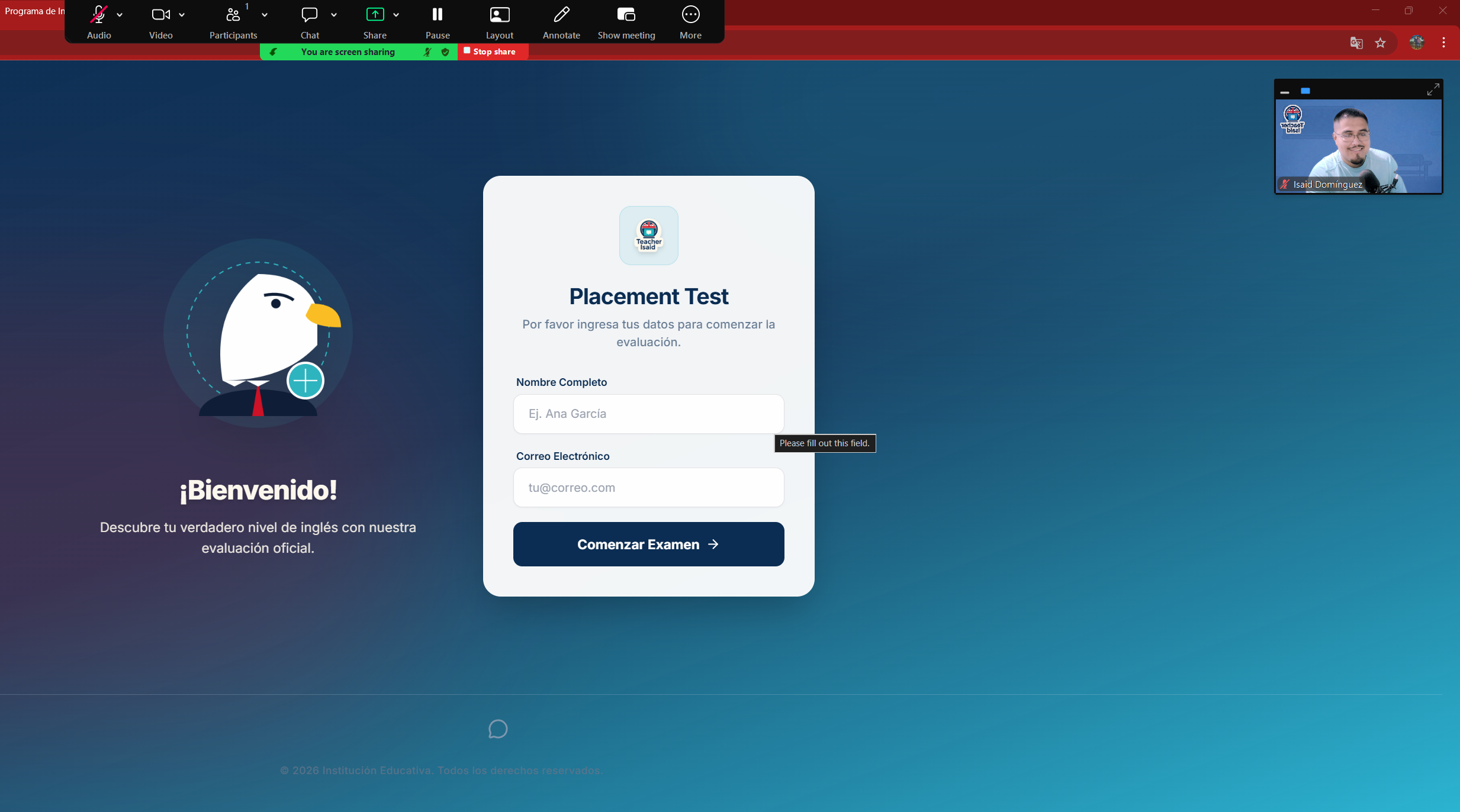Image resolution: width=1460 pixels, height=812 pixels.
Task: Click the Show meeting icon
Action: 626,15
